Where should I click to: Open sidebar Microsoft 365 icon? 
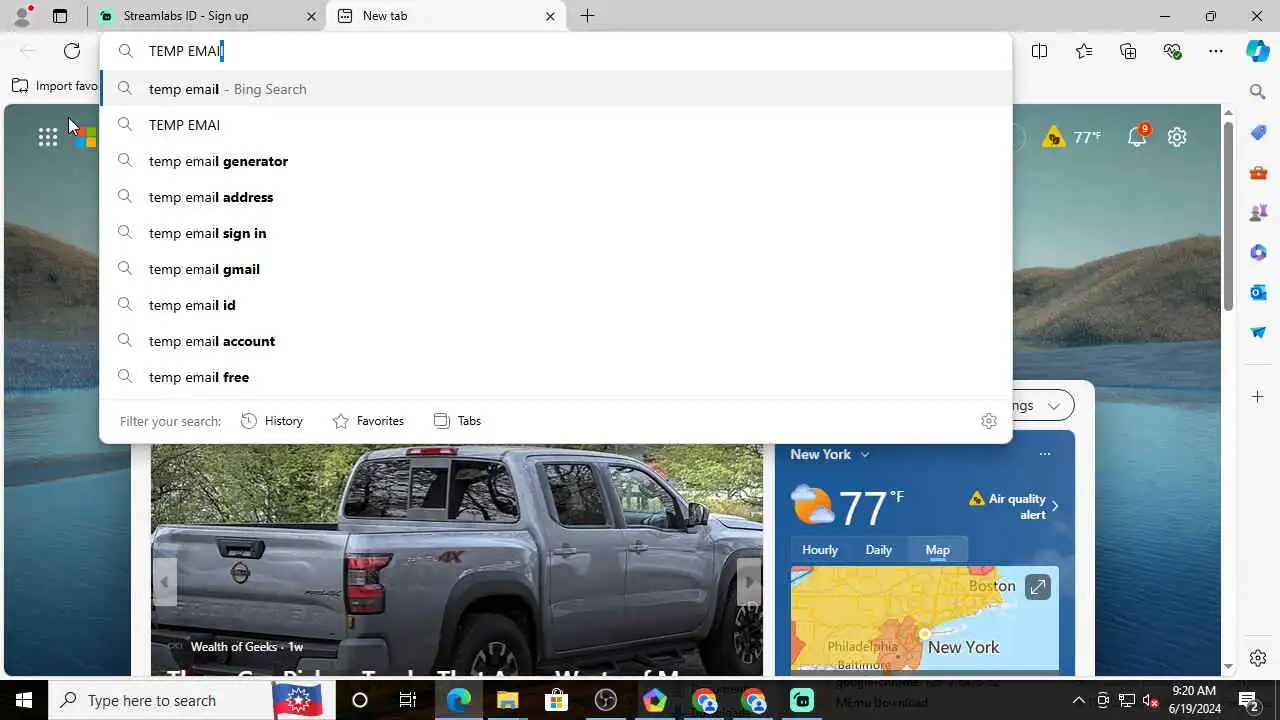(1258, 252)
